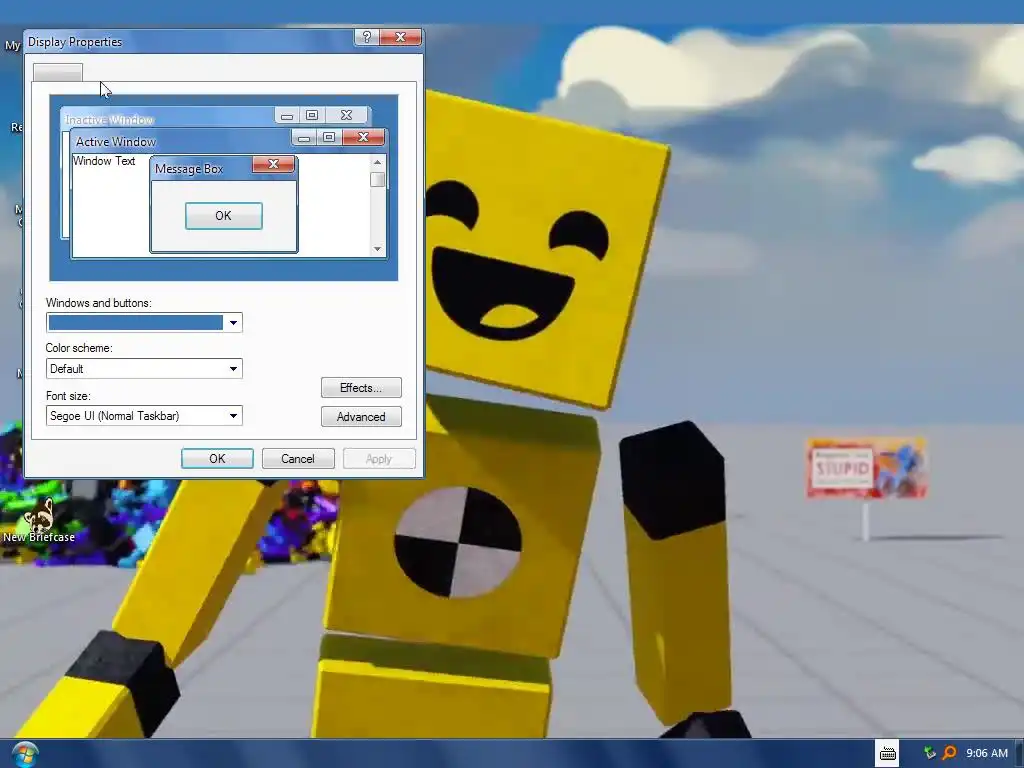Click OK inside the preview Message Box
Screen dimensions: 1024x768
223,216
